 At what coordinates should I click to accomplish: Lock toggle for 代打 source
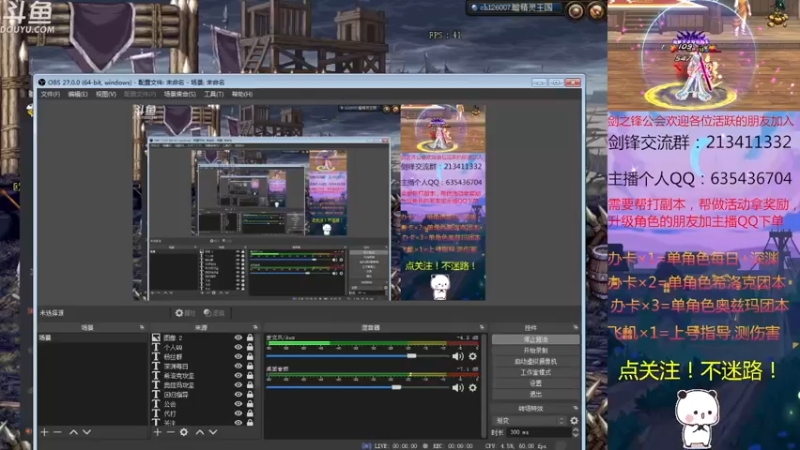pyautogui.click(x=250, y=413)
